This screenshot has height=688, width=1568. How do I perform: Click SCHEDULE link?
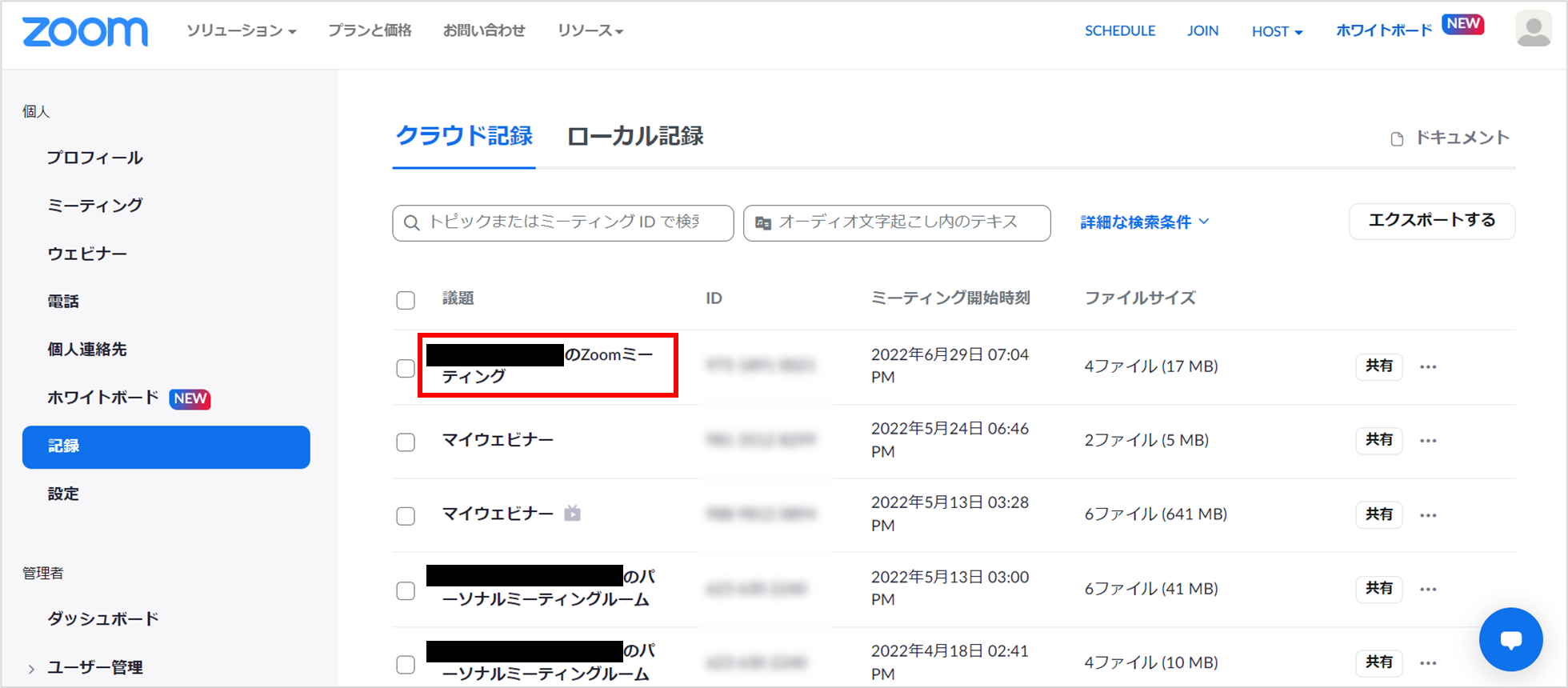point(1120,31)
